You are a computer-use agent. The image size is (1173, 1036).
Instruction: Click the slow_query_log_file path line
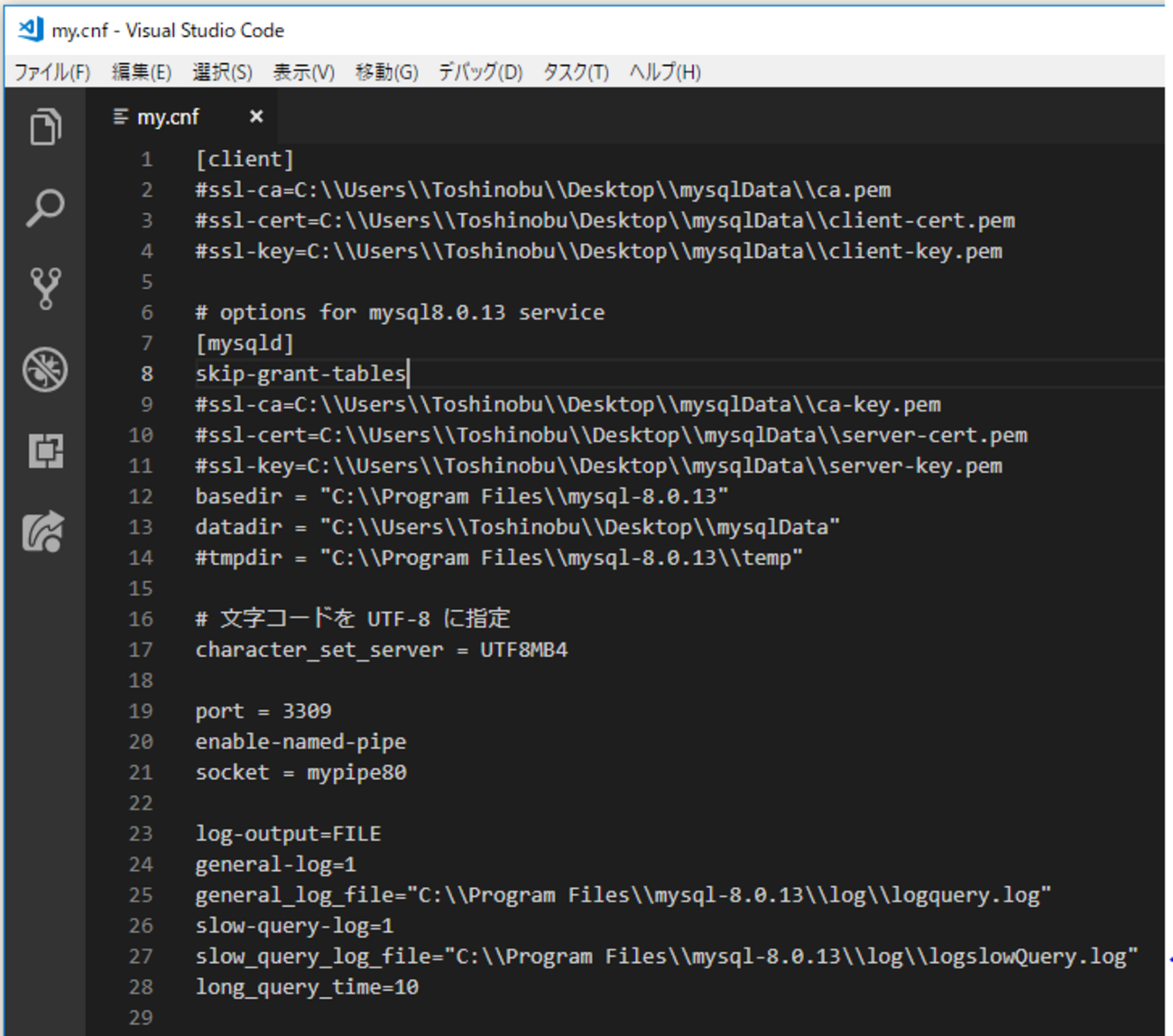(667, 957)
